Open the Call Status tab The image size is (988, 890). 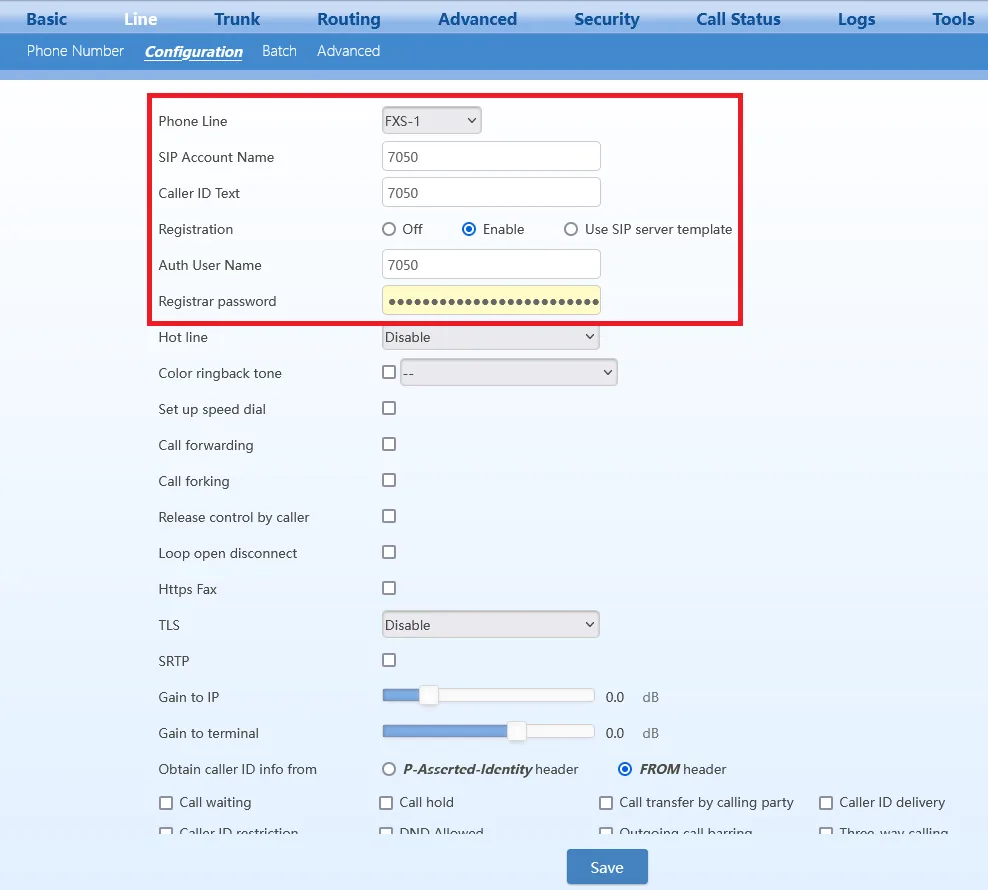pos(738,19)
